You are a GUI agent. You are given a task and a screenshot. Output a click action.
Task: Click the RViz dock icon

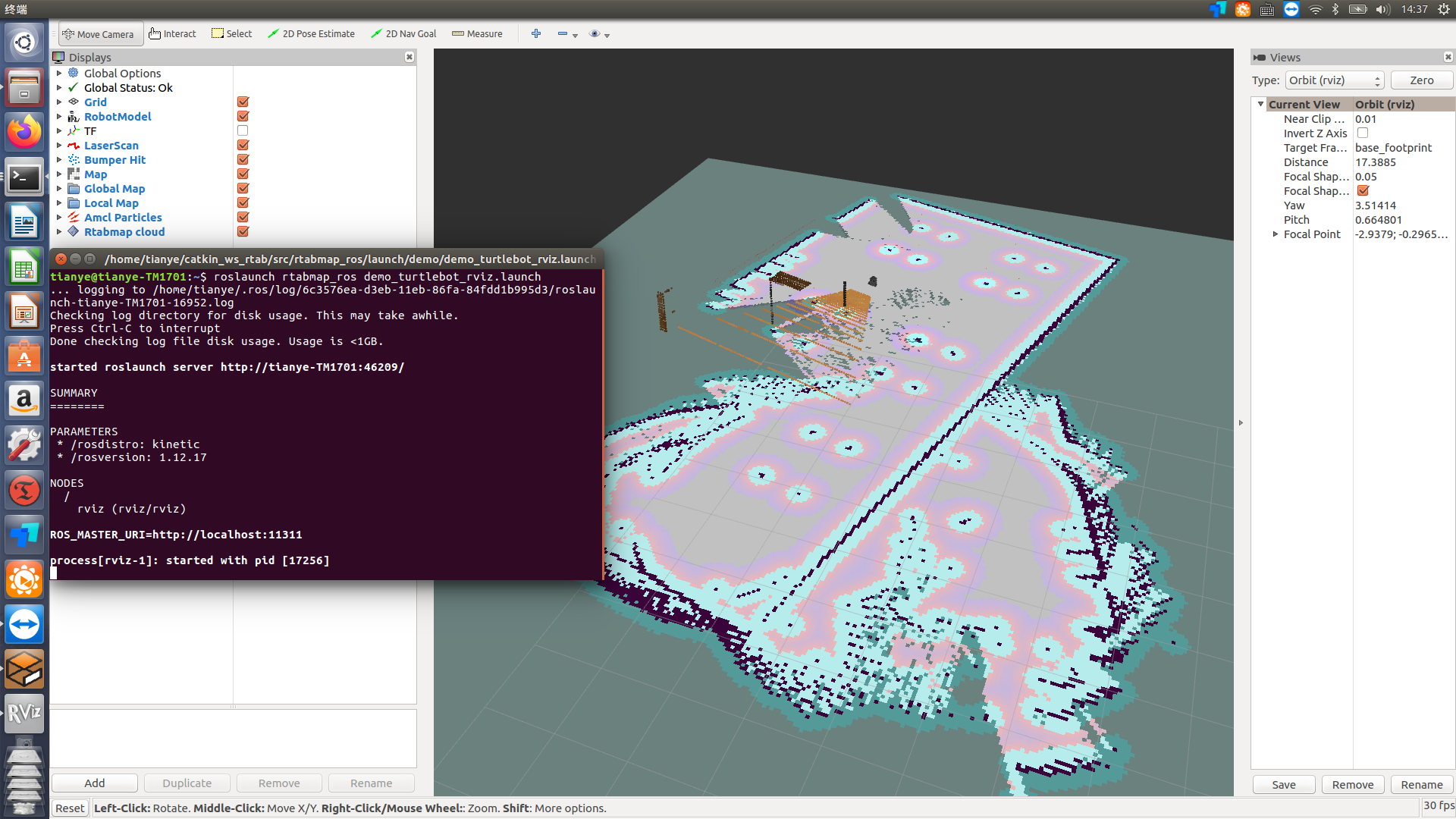click(x=24, y=713)
